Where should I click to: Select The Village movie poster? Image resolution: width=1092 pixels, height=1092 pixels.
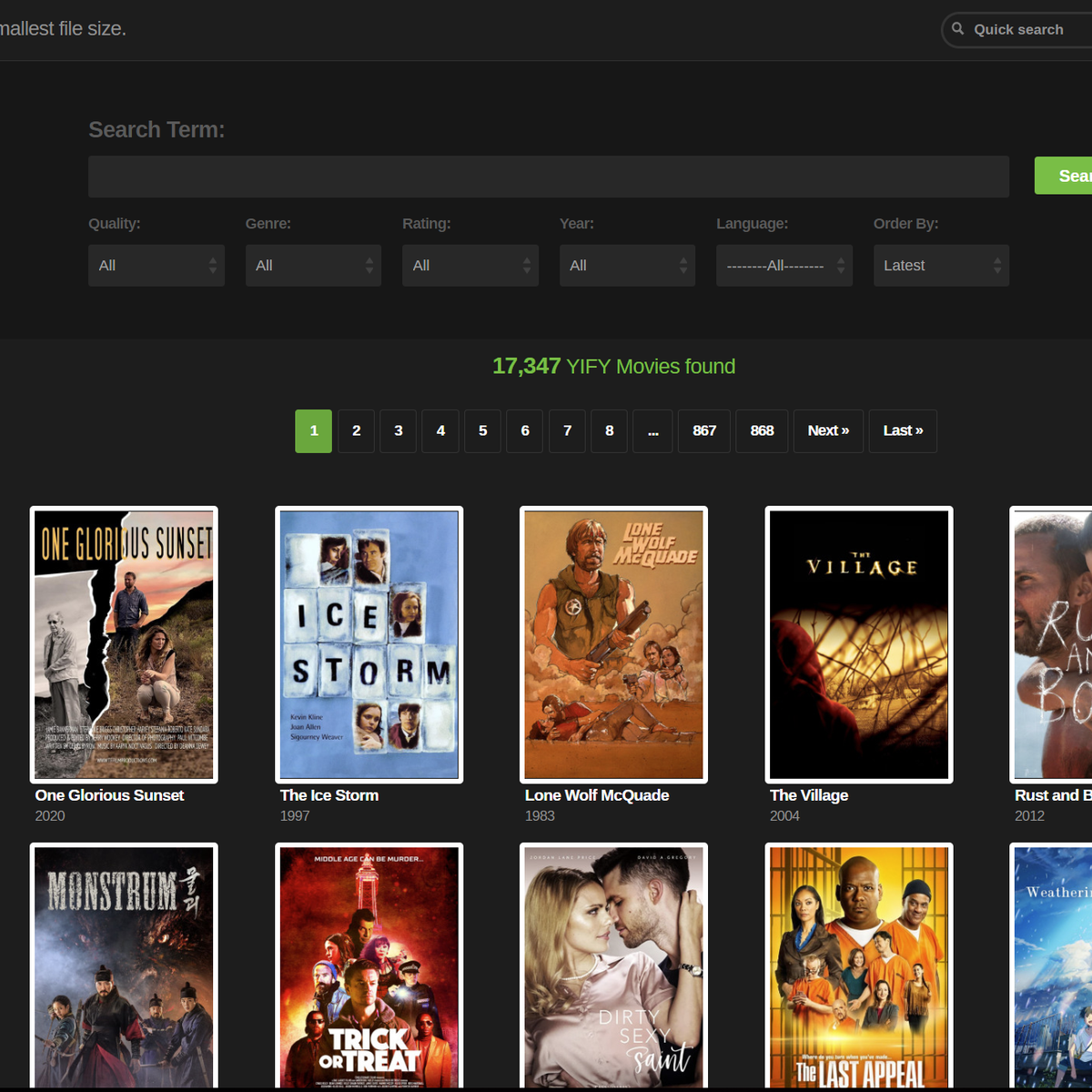(858, 644)
